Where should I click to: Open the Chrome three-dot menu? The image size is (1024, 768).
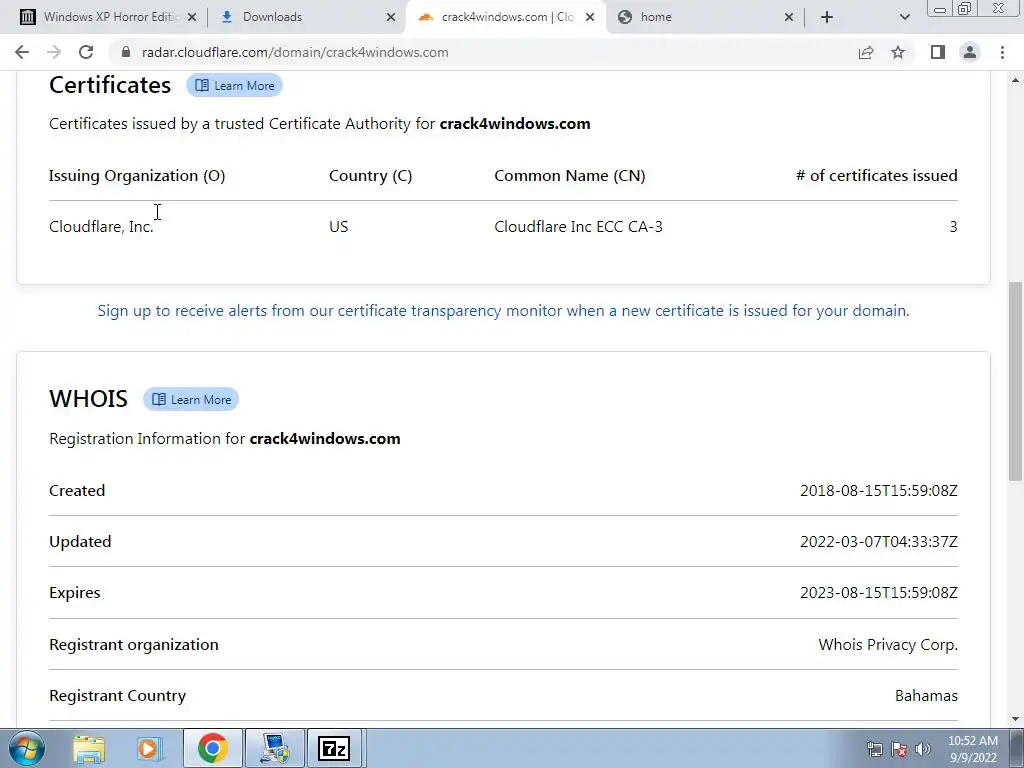pos(1002,52)
